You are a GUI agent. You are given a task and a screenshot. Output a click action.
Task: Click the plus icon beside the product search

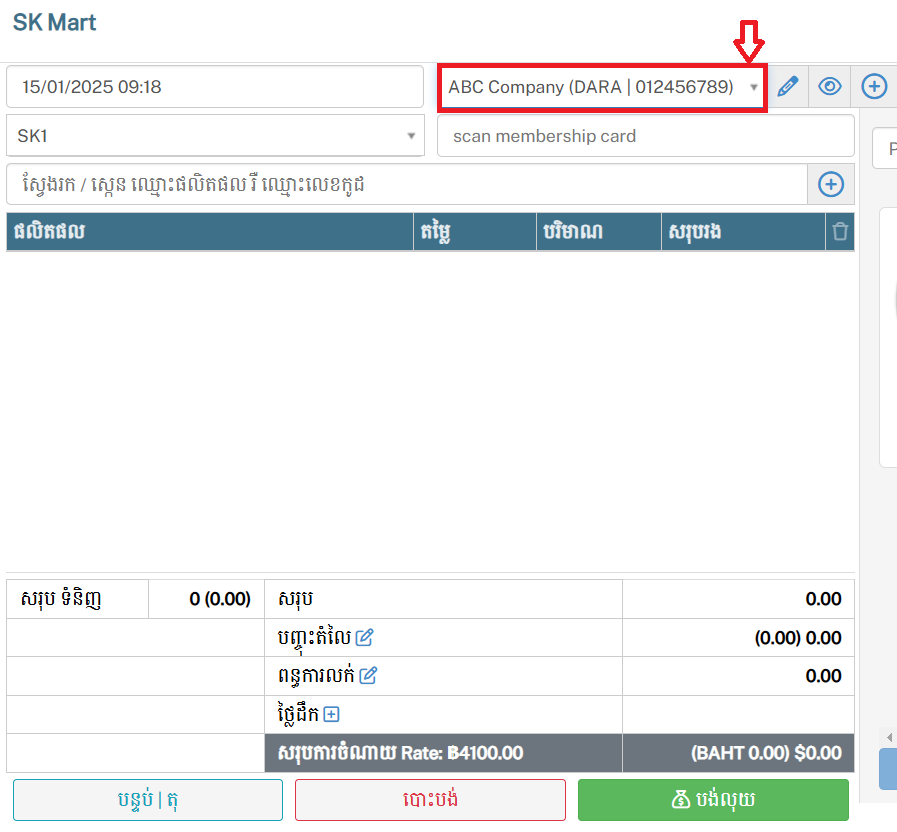[831, 184]
